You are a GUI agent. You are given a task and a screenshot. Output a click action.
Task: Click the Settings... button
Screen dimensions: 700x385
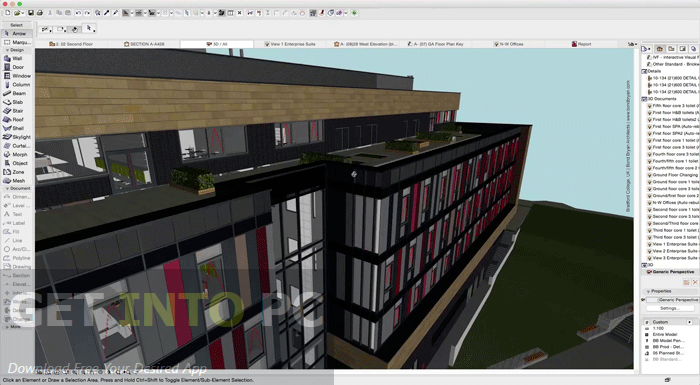(x=670, y=308)
